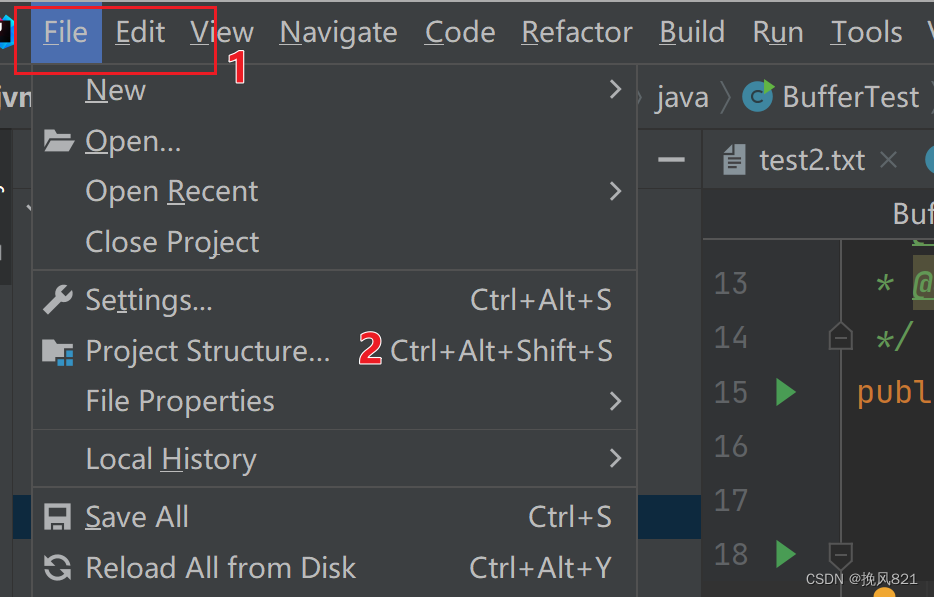Expand the File Properties submenu
The width and height of the screenshot is (934, 597).
tap(616, 401)
